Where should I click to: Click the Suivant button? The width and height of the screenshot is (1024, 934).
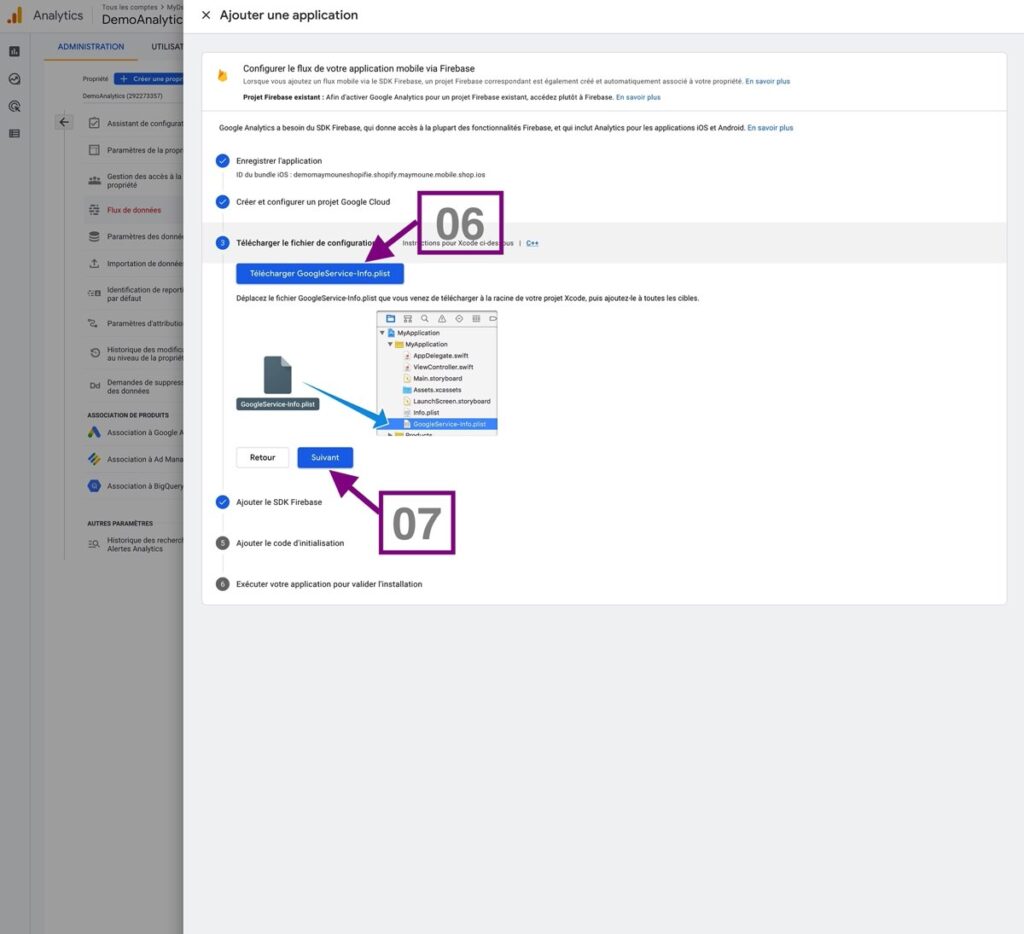[x=325, y=457]
